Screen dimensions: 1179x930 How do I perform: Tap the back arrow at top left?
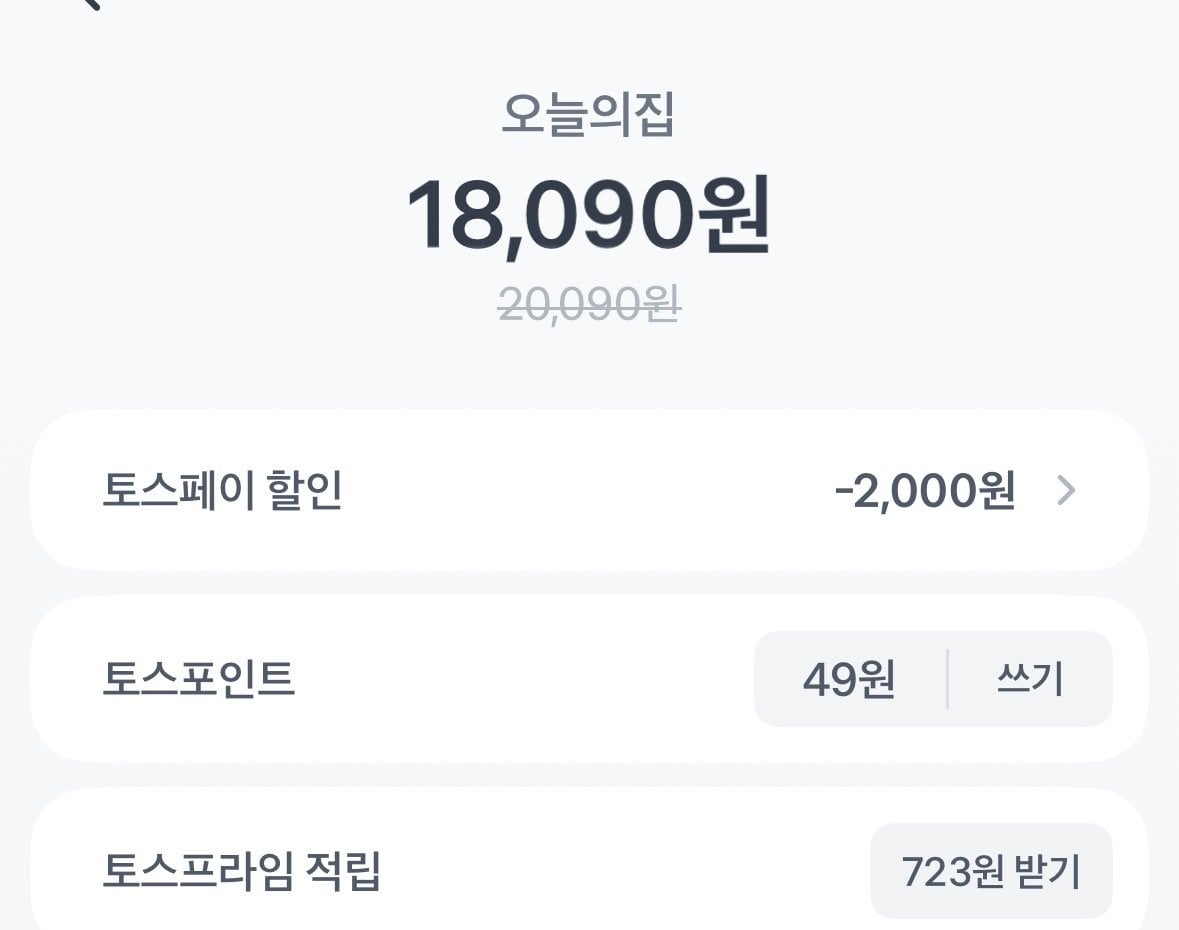[90, 4]
